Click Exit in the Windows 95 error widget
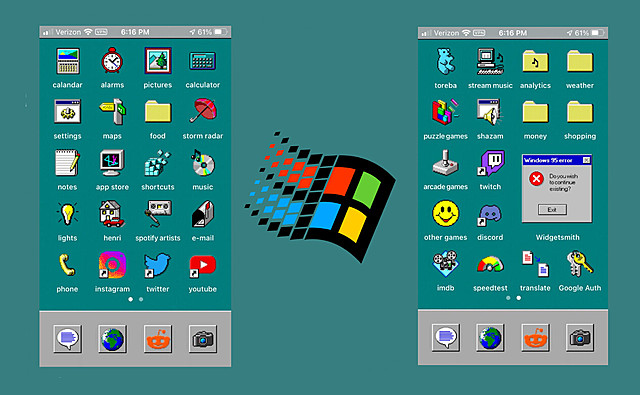The width and height of the screenshot is (640, 395). click(552, 209)
